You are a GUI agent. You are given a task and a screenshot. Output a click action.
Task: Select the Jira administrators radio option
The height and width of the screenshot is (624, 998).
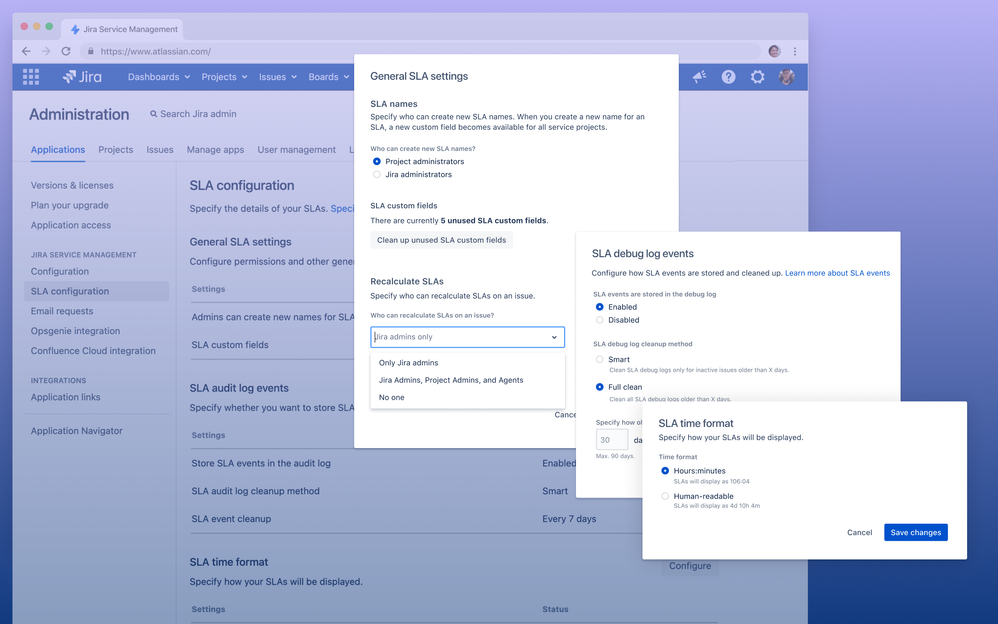(x=377, y=174)
